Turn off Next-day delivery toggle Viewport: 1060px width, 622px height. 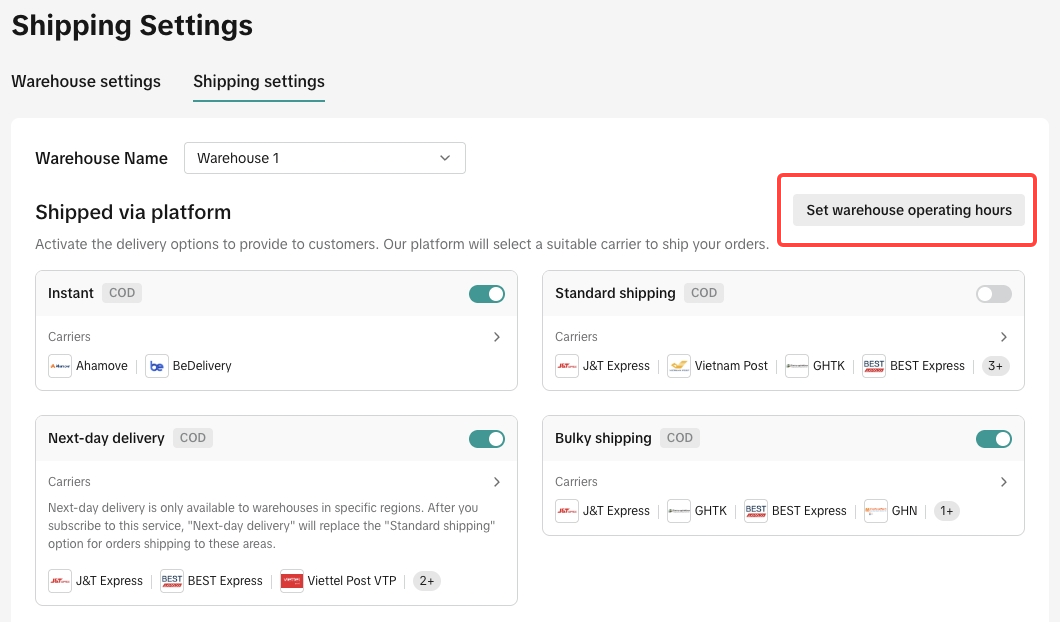(487, 439)
